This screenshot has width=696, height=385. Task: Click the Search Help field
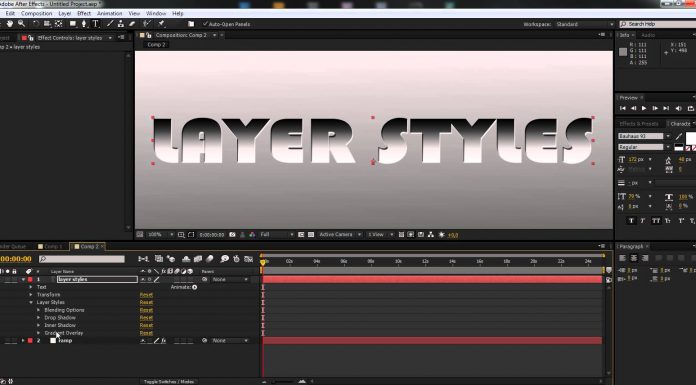(x=658, y=24)
